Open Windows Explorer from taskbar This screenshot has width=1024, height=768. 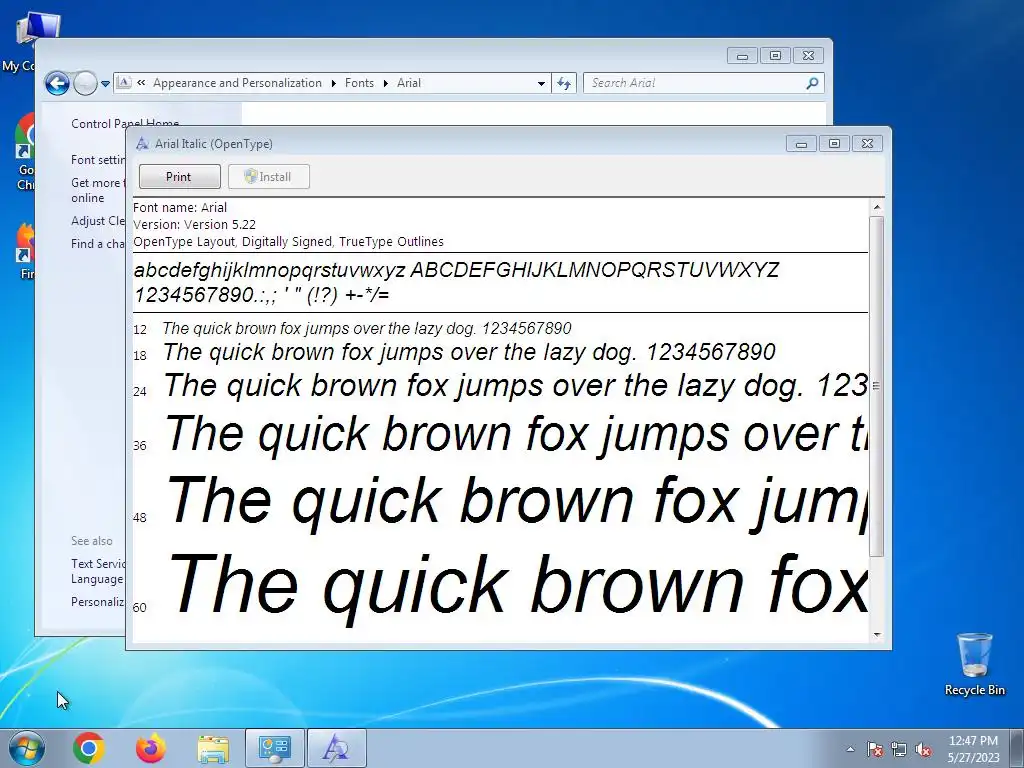213,748
